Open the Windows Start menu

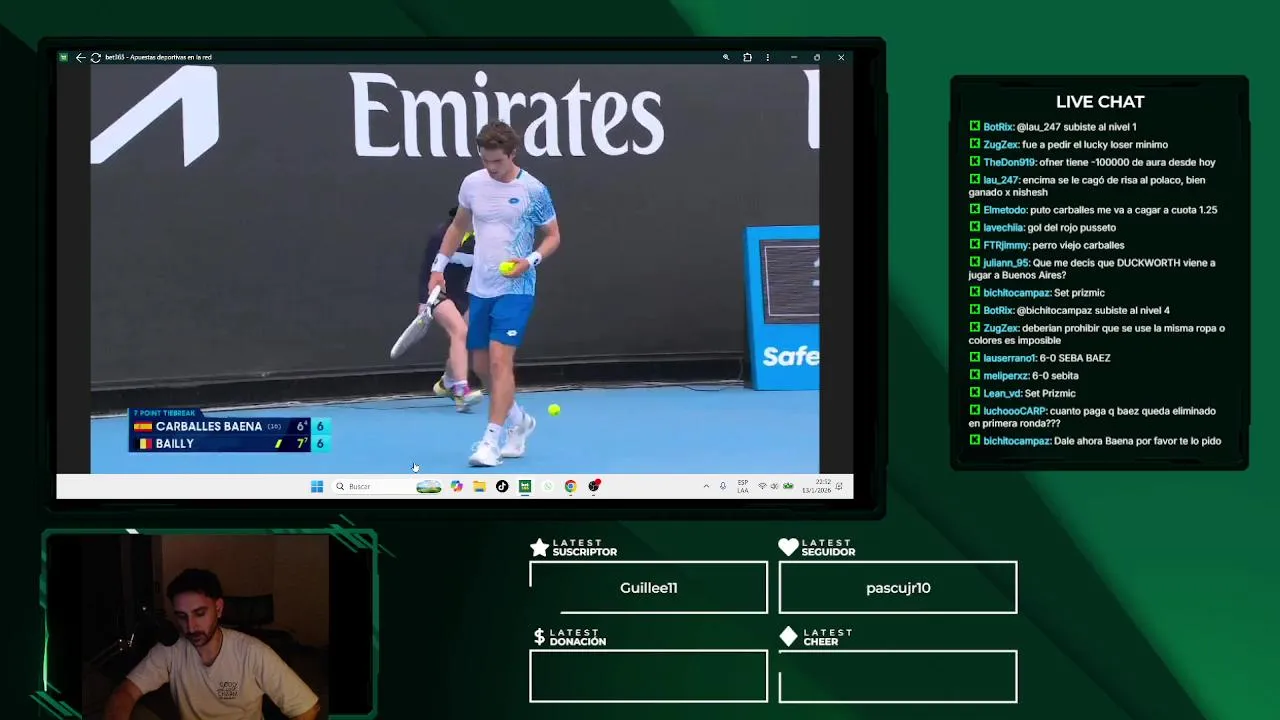317,486
